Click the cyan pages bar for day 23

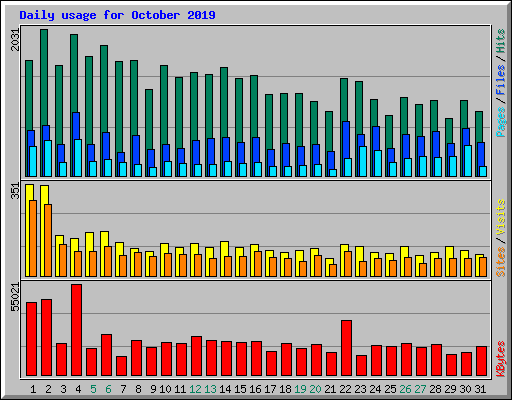point(363,161)
